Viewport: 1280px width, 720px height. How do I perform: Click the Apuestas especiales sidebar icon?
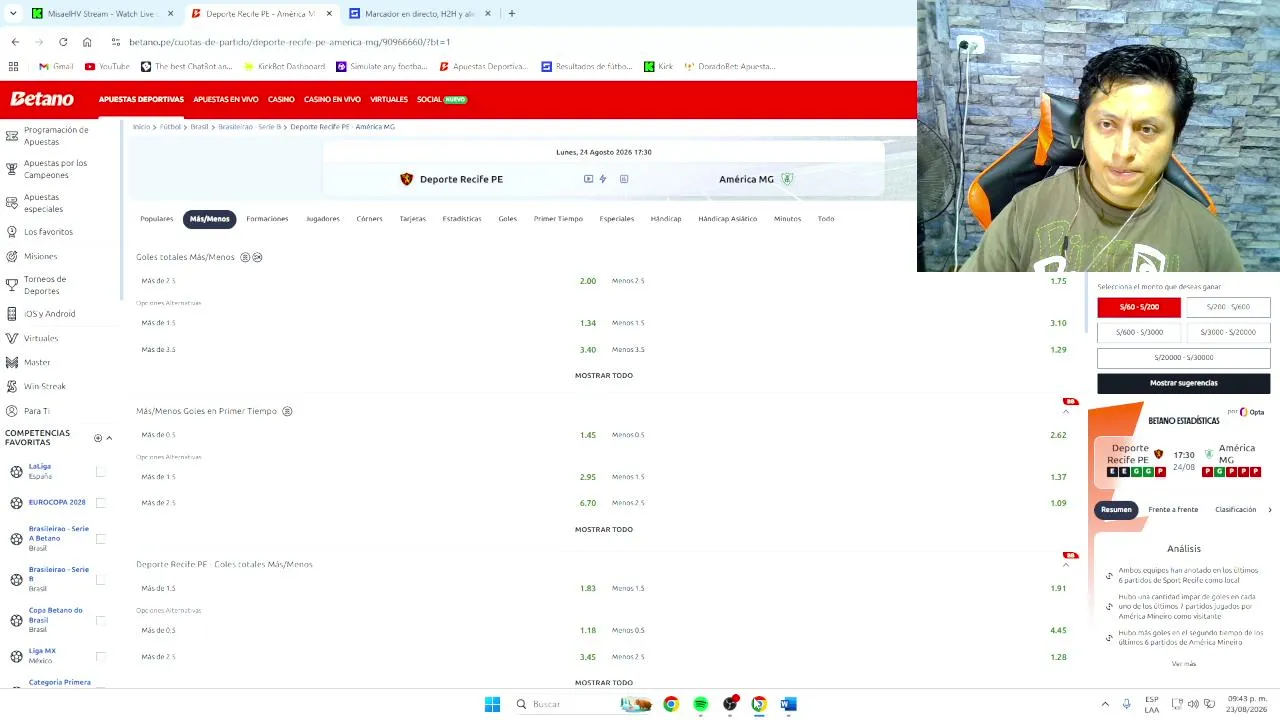(13, 203)
